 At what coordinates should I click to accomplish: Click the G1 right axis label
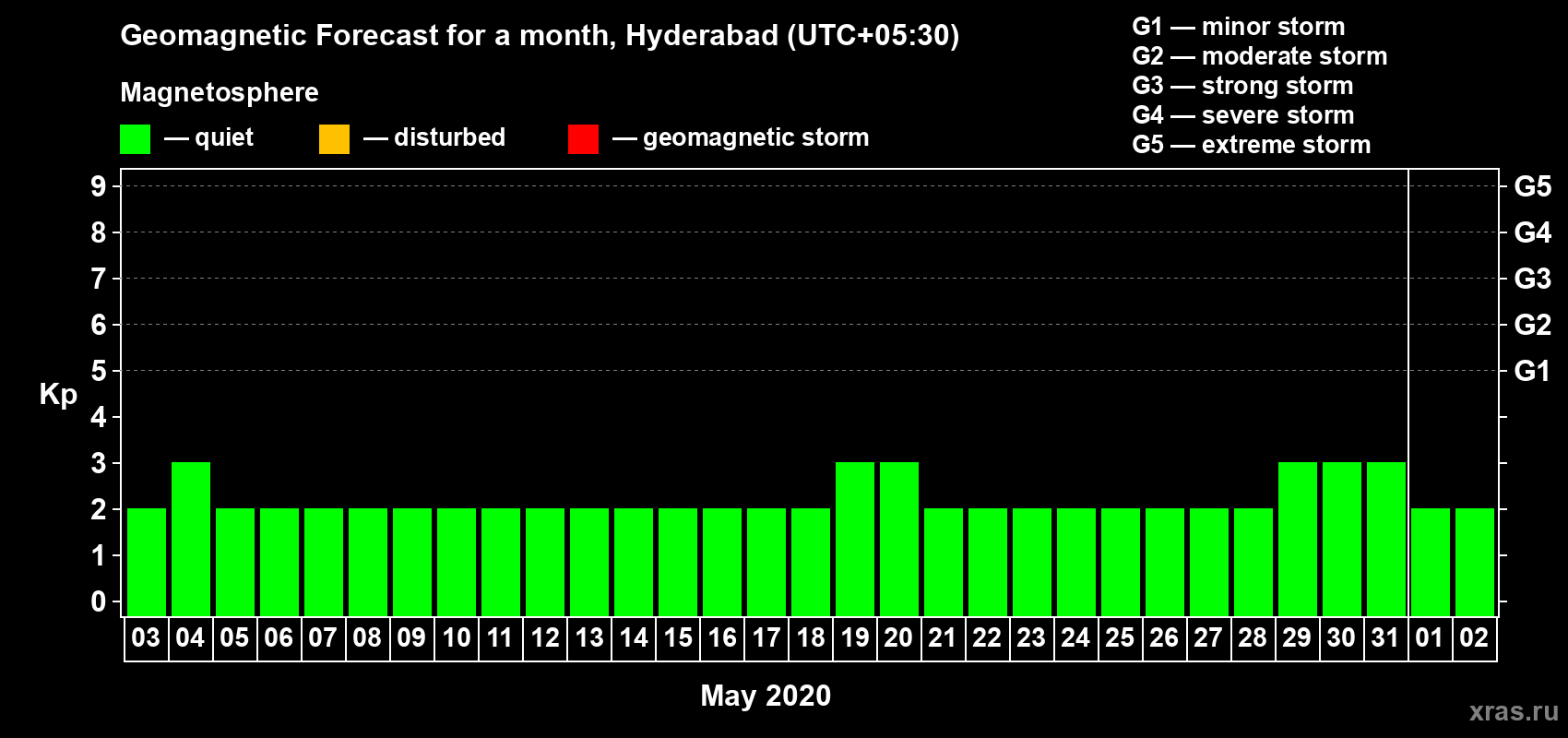point(1533,371)
